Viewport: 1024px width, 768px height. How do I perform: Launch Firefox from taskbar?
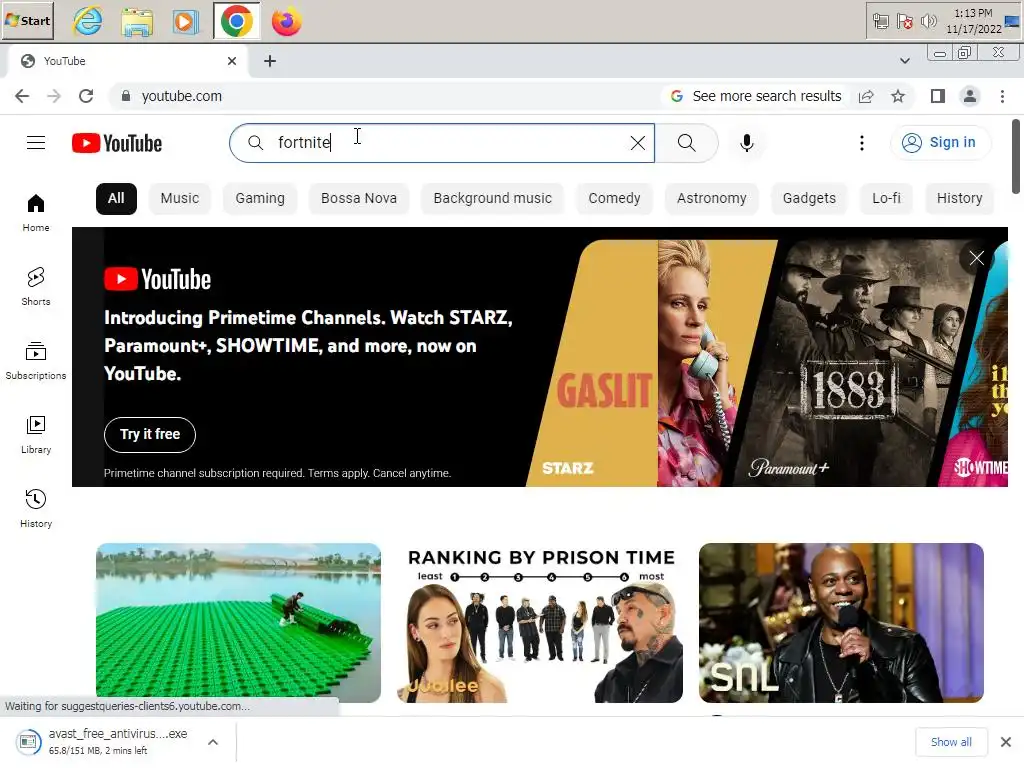coord(286,22)
